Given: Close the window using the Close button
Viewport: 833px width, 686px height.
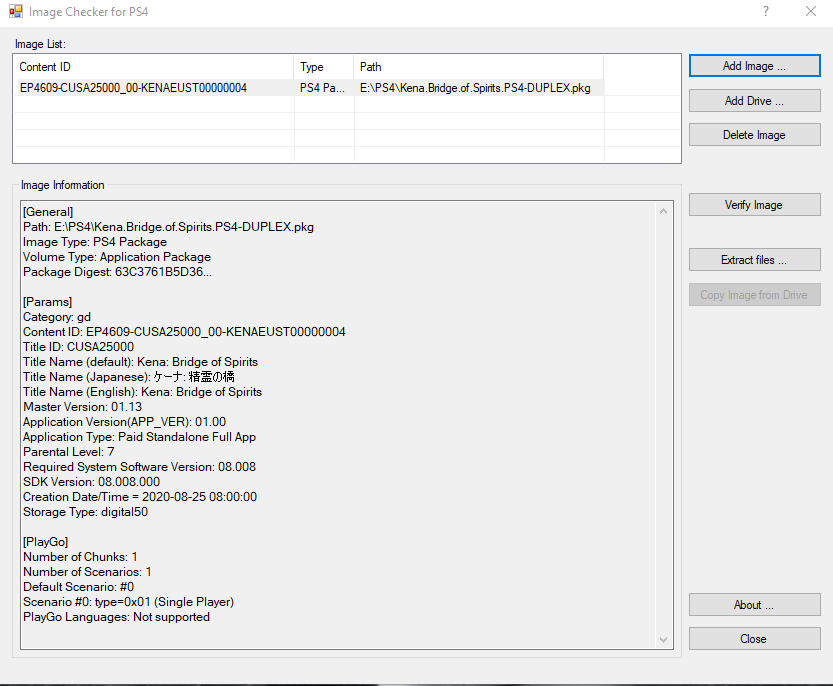Looking at the screenshot, I should coord(754,639).
